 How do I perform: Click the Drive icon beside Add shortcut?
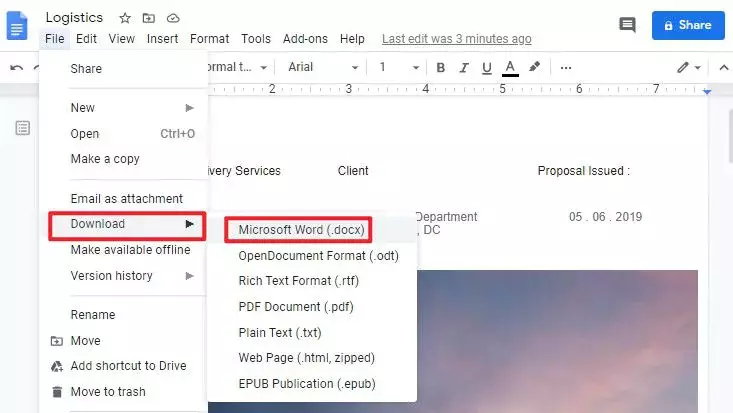57,366
